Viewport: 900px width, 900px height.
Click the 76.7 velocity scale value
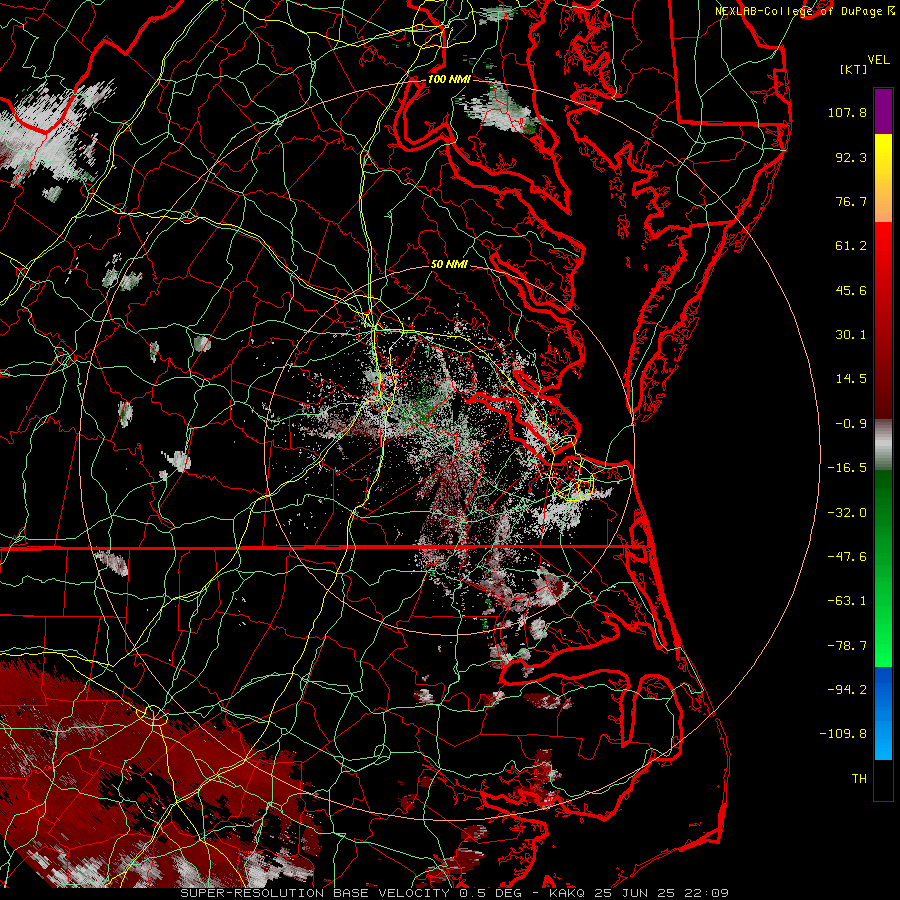851,201
